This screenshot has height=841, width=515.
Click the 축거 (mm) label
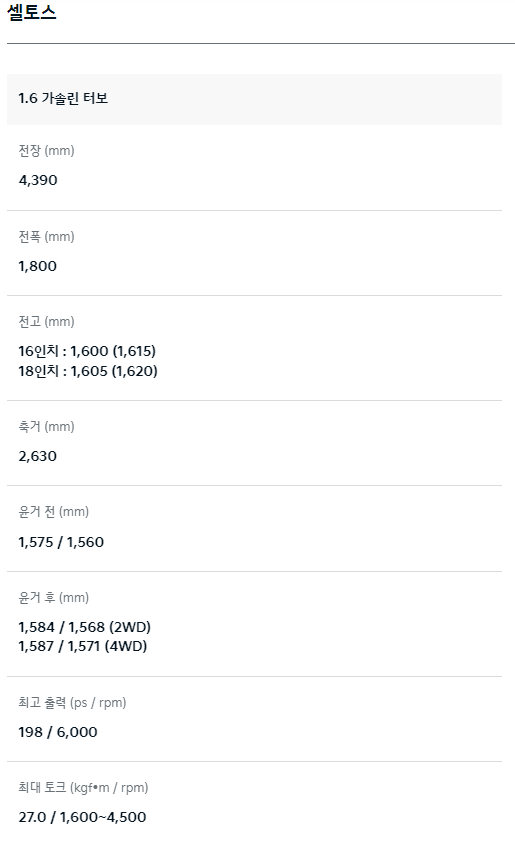pos(46,426)
